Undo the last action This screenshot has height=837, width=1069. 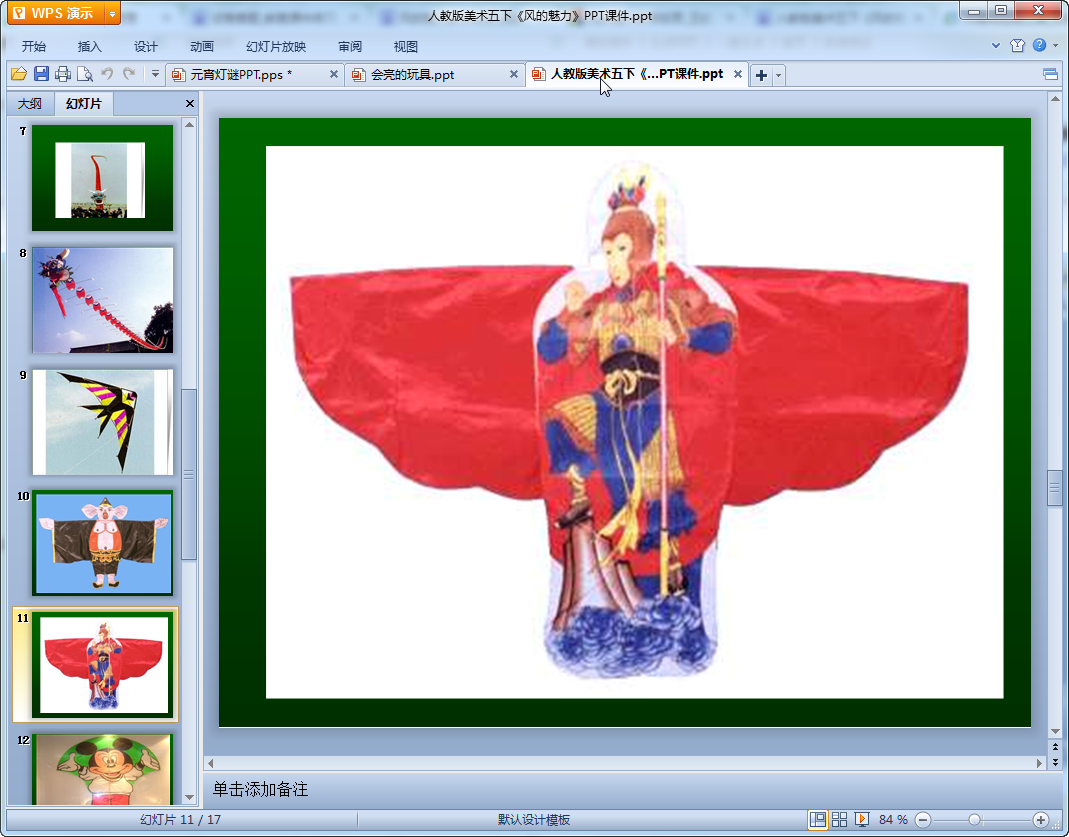(x=107, y=74)
